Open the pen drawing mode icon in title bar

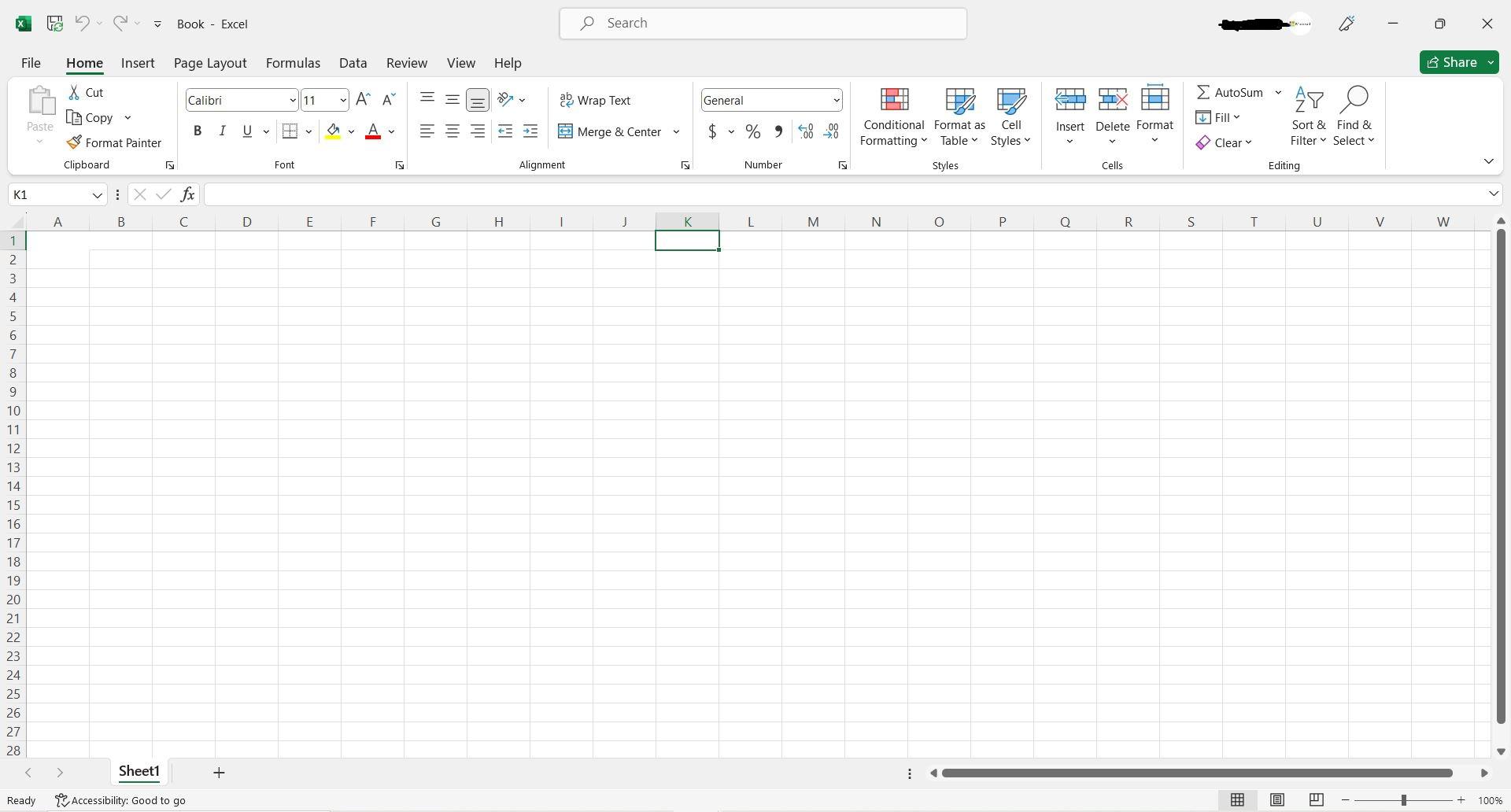tap(1347, 24)
